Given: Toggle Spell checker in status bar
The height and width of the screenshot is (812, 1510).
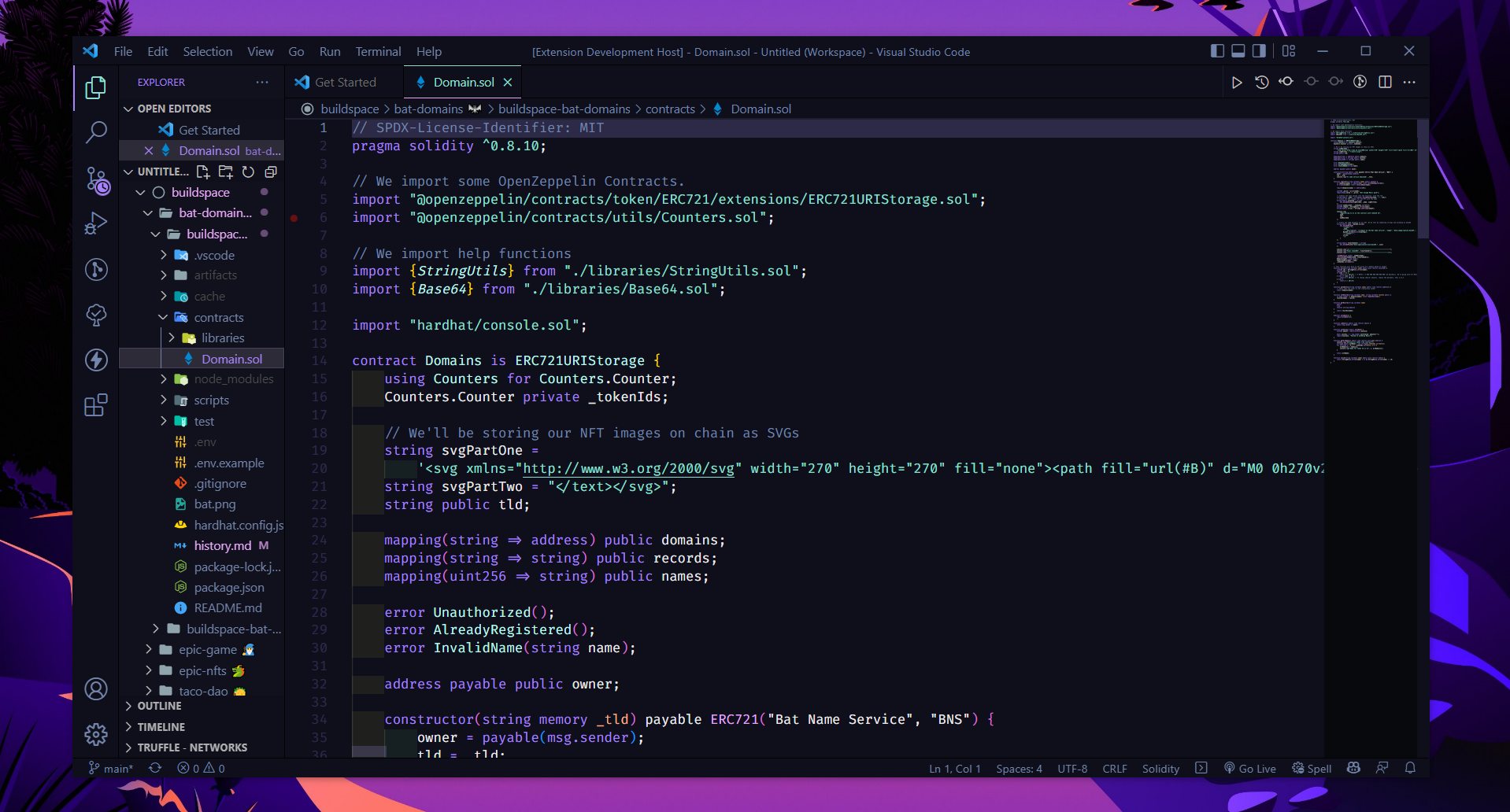Looking at the screenshot, I should [x=1312, y=769].
